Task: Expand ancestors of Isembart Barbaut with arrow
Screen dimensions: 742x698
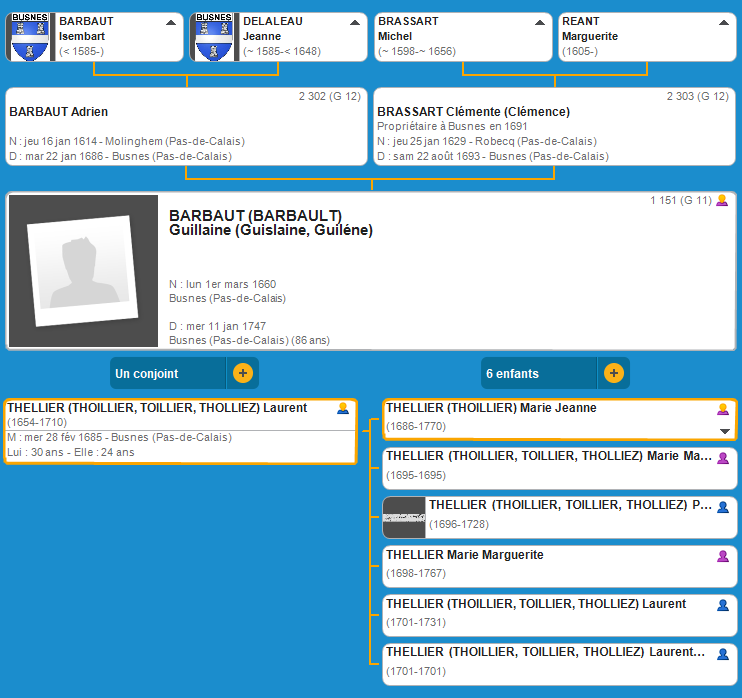Action: tap(171, 22)
